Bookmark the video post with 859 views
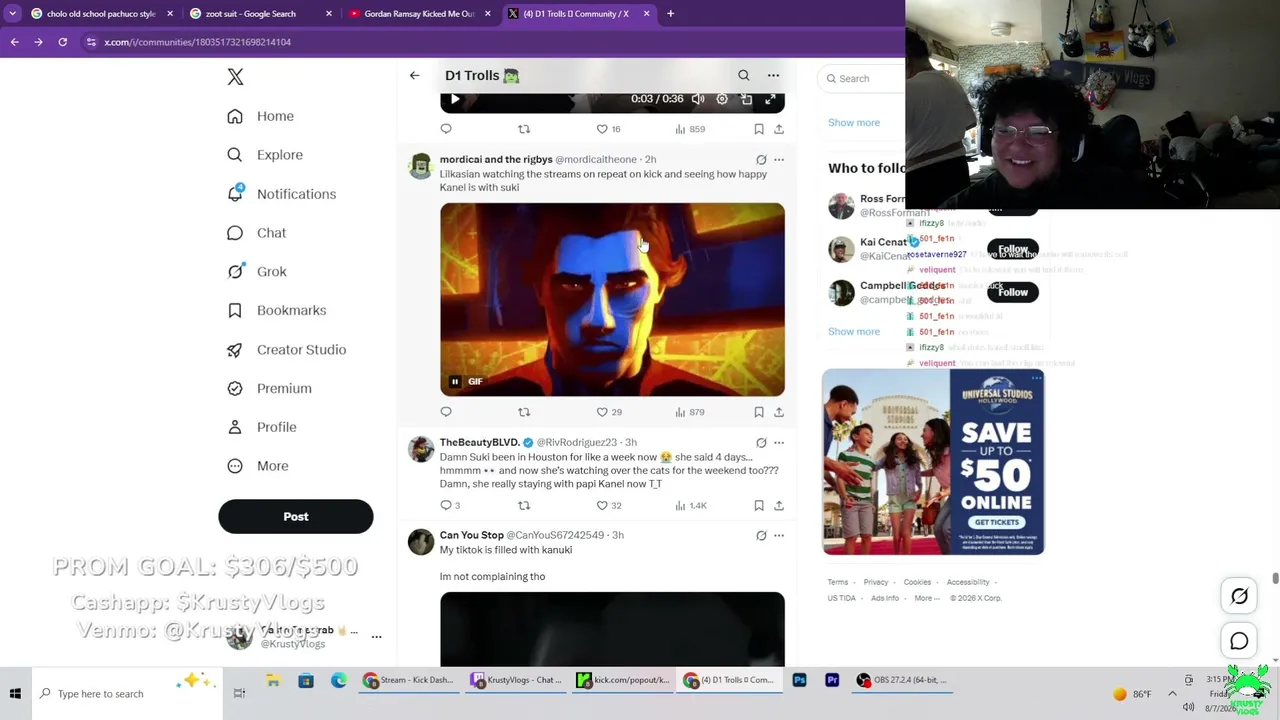 [x=759, y=129]
